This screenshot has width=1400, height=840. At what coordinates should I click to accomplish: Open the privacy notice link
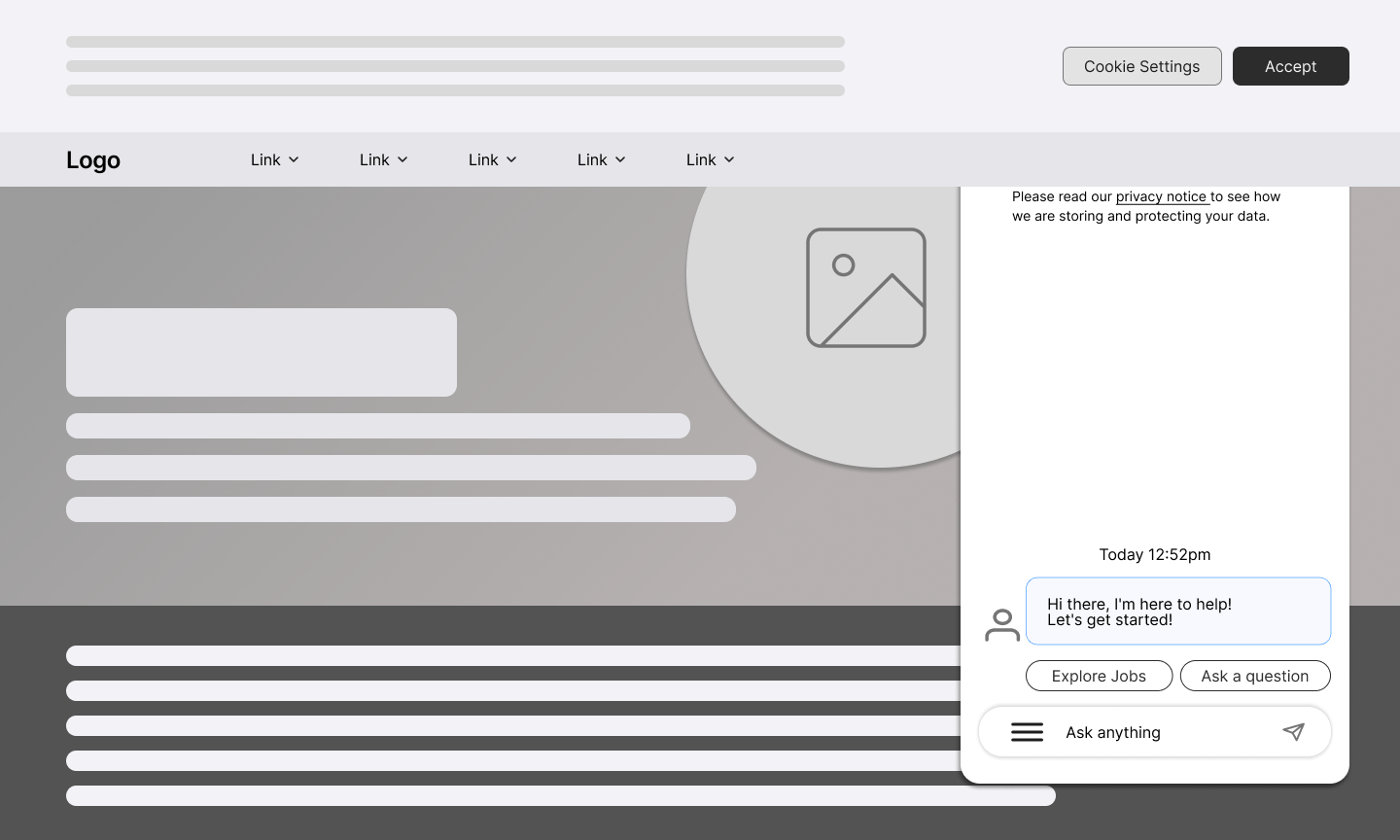[x=1162, y=196]
